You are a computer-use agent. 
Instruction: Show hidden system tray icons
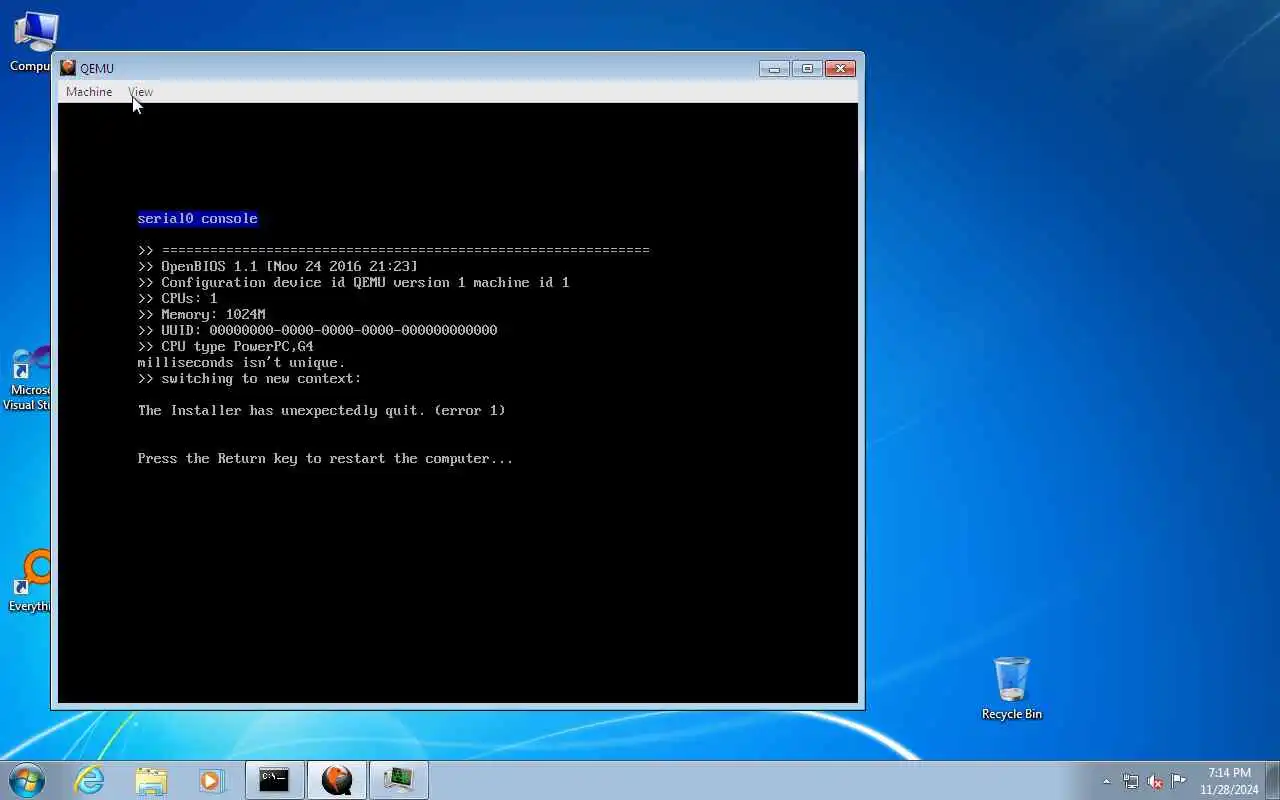click(x=1106, y=781)
